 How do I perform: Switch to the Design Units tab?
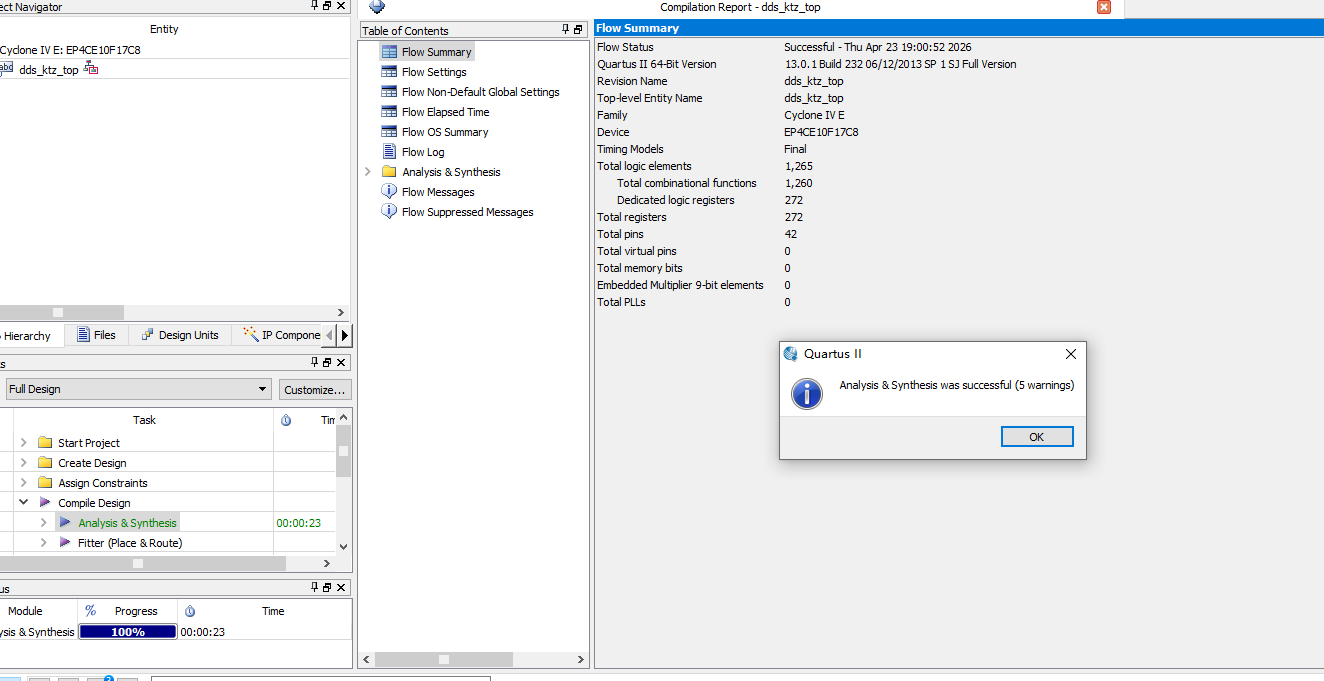coord(180,335)
